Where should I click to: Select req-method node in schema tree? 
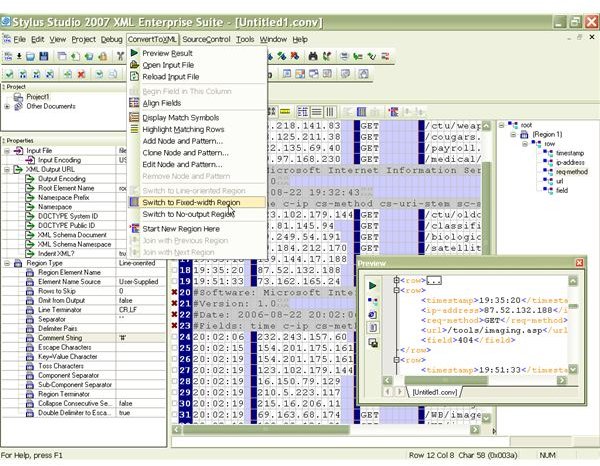572,172
